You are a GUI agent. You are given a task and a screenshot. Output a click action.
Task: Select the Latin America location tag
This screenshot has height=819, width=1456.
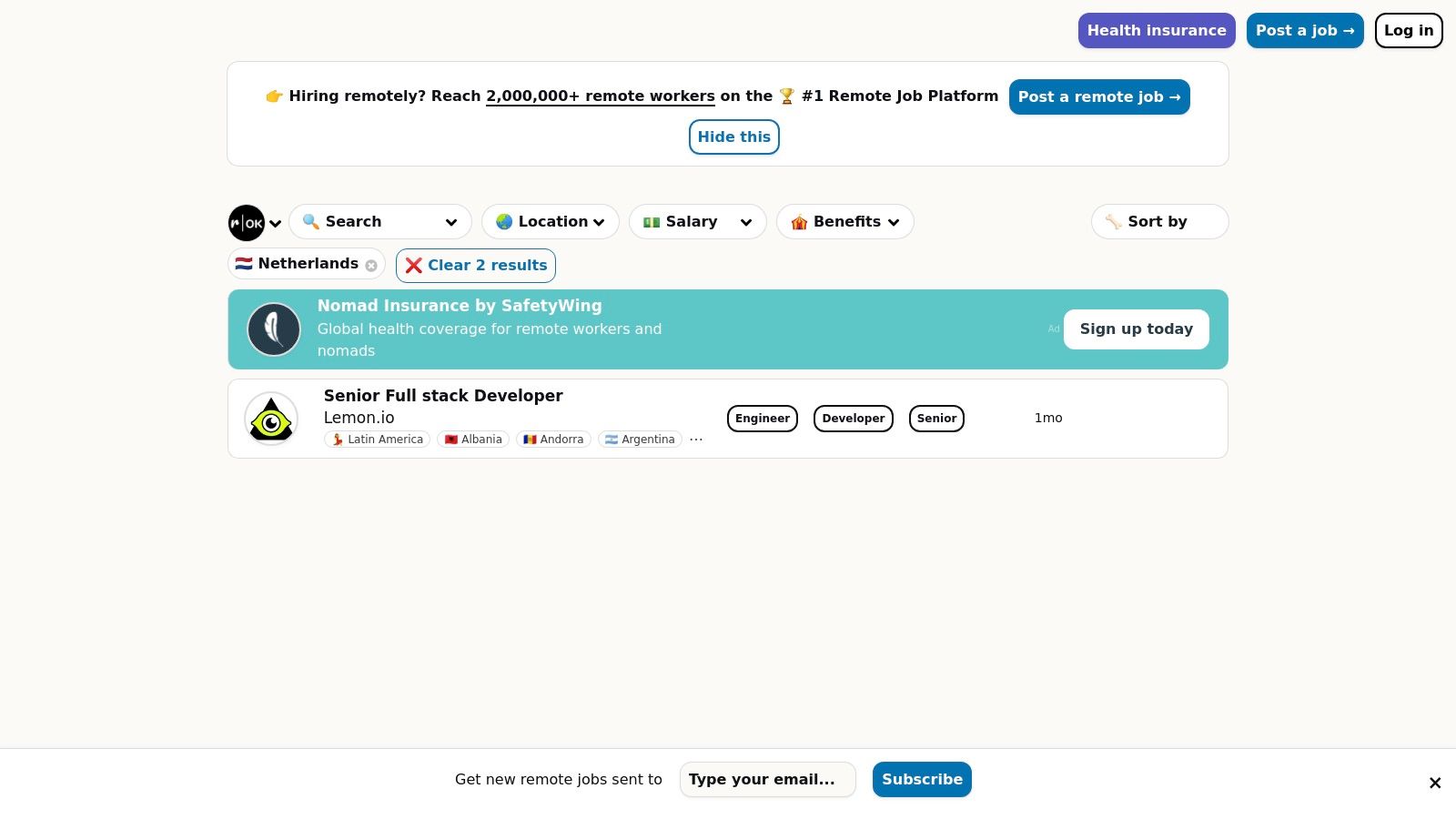[377, 440]
